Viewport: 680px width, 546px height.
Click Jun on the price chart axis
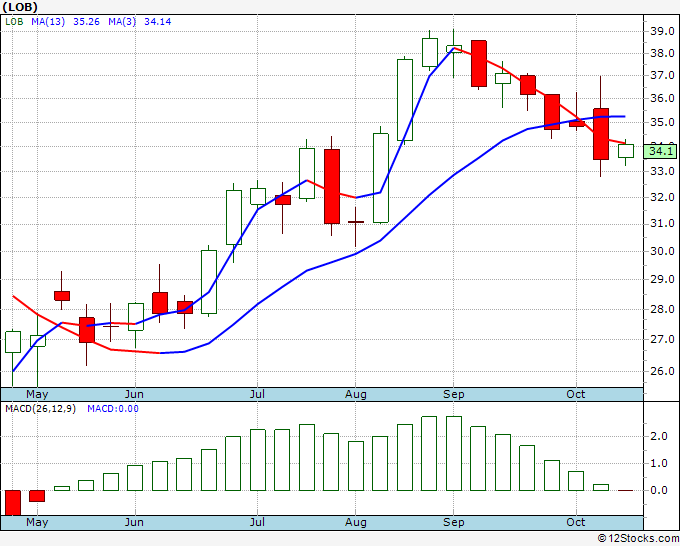pos(134,394)
